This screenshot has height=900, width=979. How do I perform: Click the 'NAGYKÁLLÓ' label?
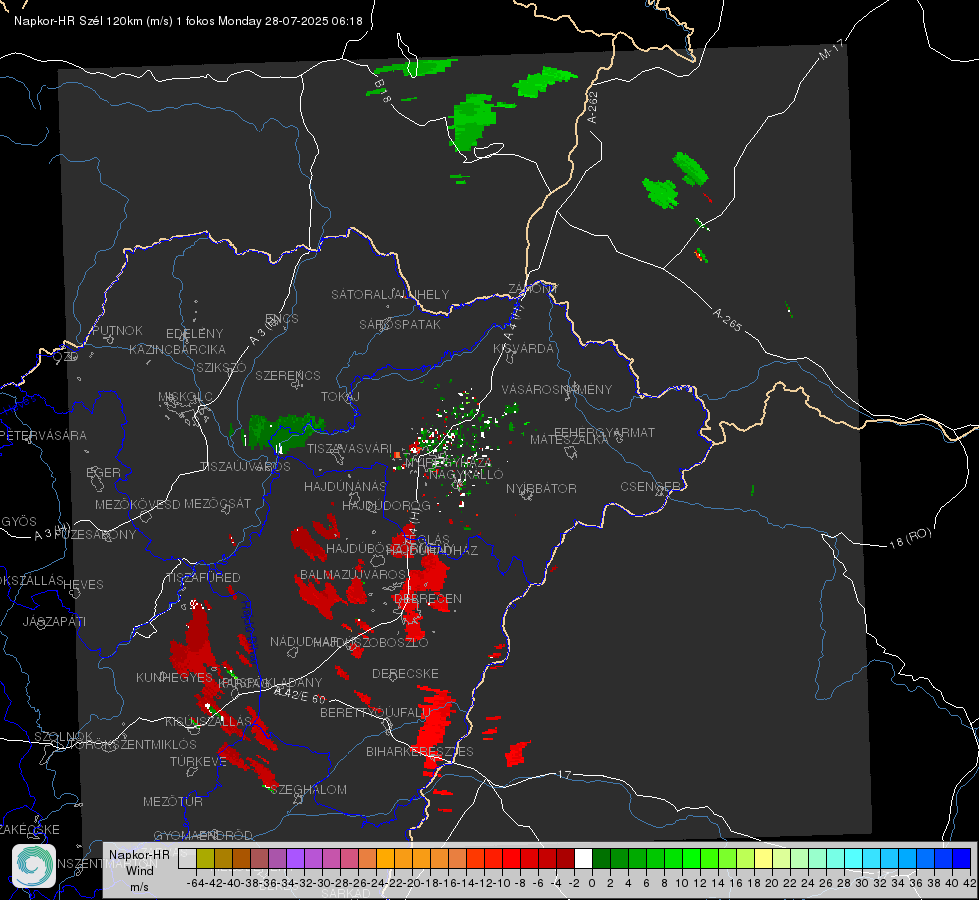click(x=466, y=475)
